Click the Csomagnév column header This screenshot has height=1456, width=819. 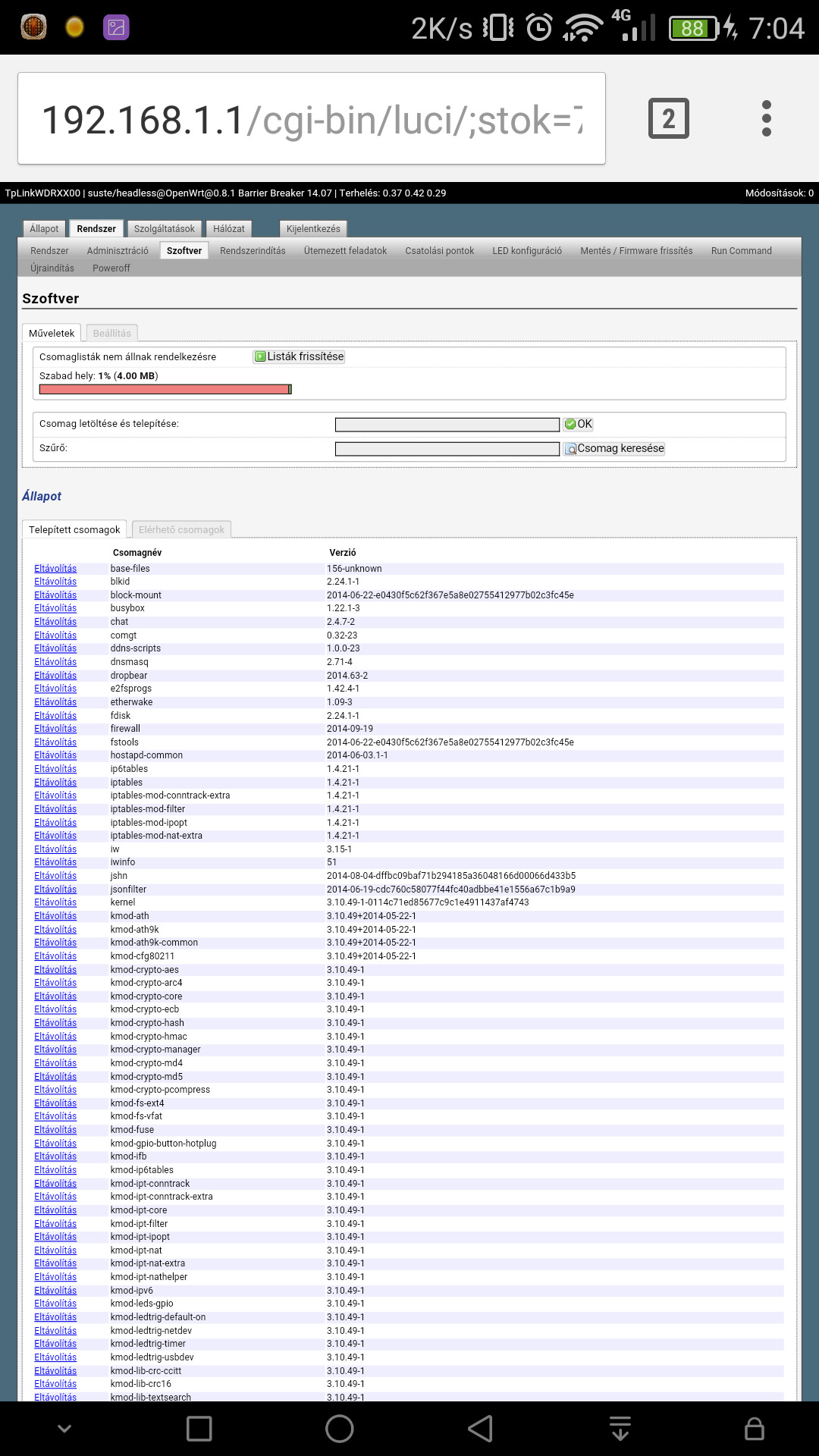137,553
